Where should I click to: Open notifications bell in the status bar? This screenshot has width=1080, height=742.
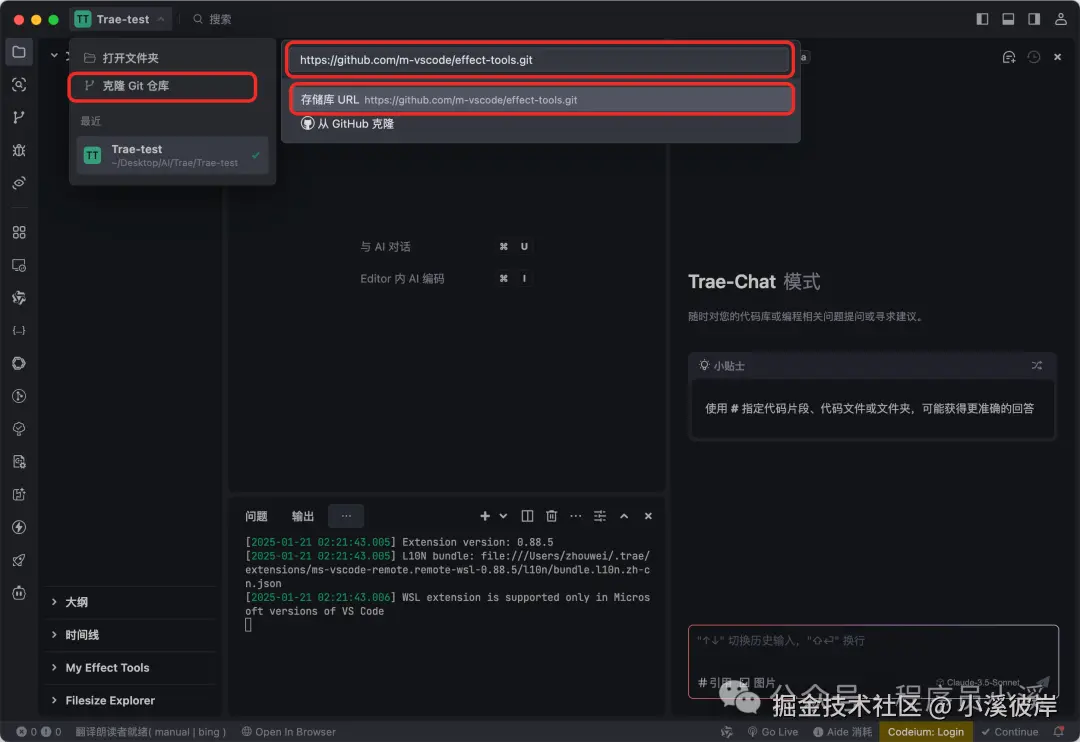(x=1059, y=732)
